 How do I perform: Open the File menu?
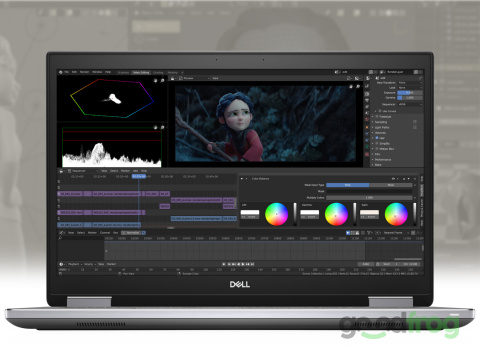point(67,72)
